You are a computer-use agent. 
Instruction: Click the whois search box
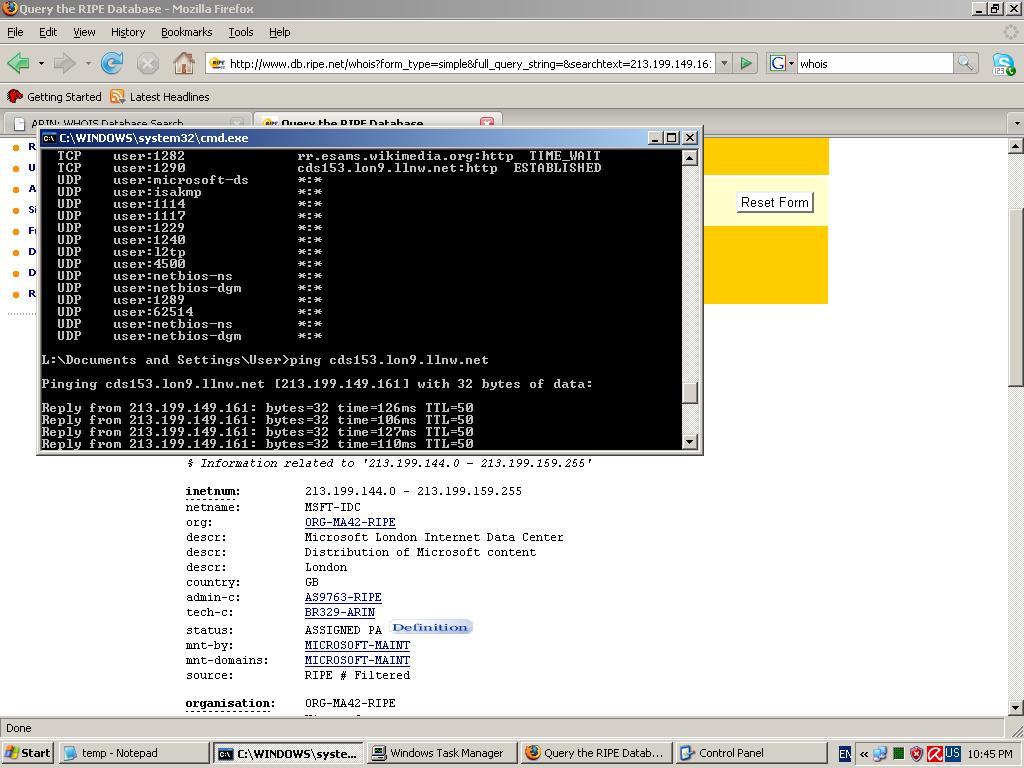[875, 63]
